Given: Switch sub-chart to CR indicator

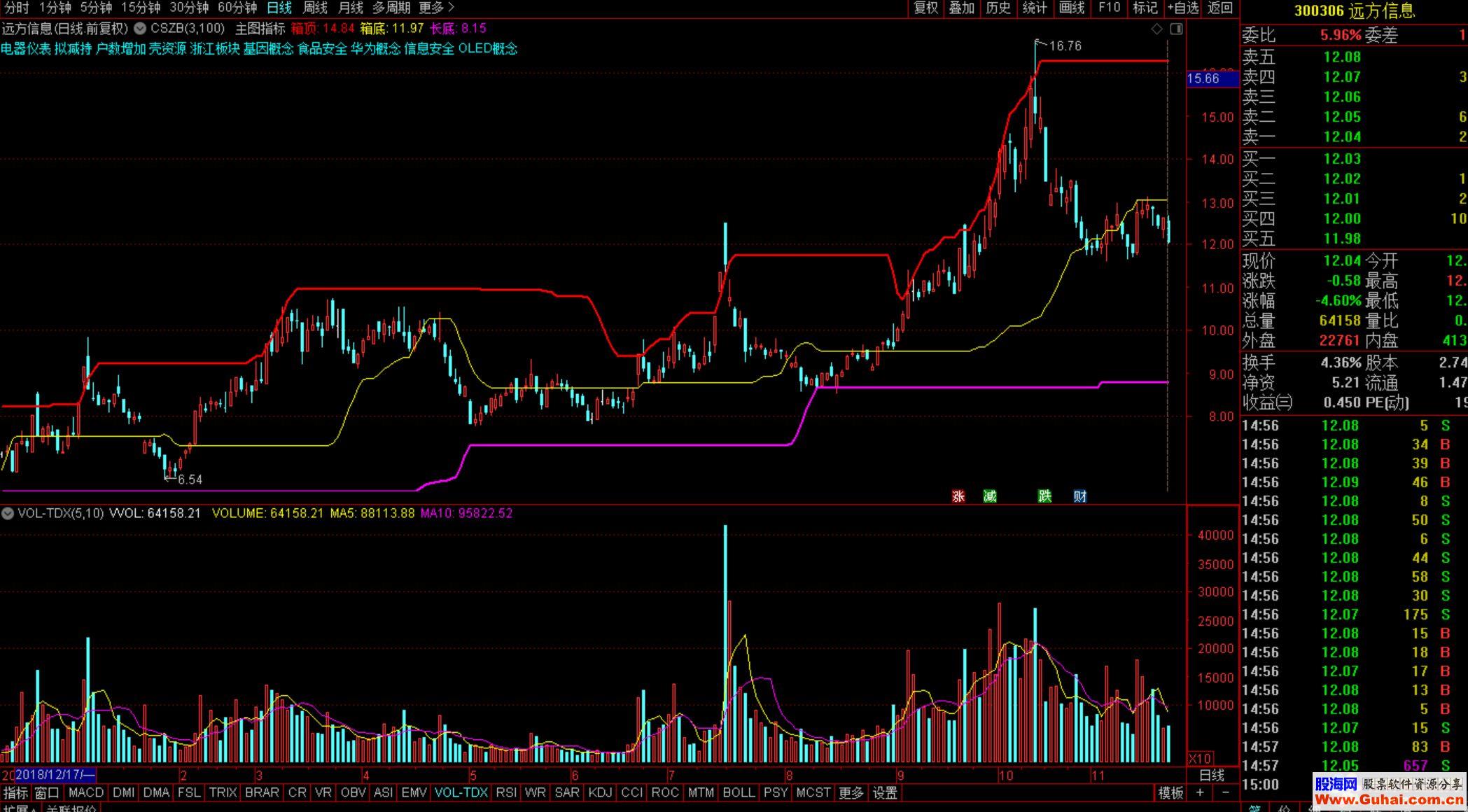Looking at the screenshot, I should [x=298, y=792].
